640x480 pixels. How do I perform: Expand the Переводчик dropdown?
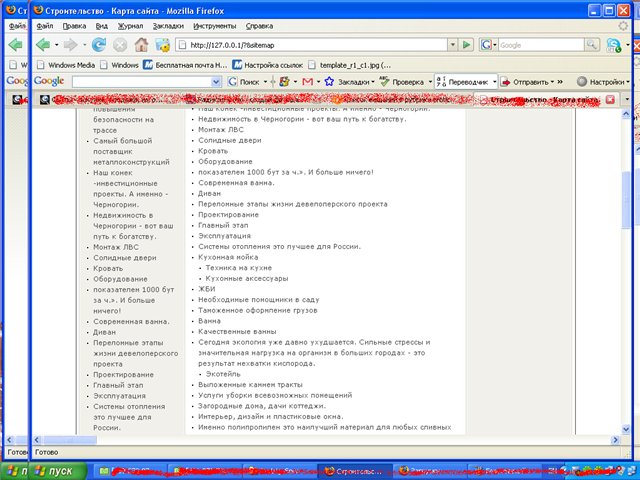(501, 81)
